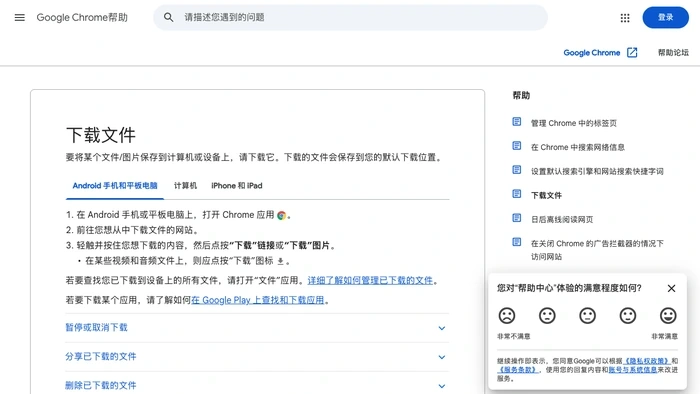700x394 pixels.
Task: Click the 非常不满意 label
Action: pos(513,336)
